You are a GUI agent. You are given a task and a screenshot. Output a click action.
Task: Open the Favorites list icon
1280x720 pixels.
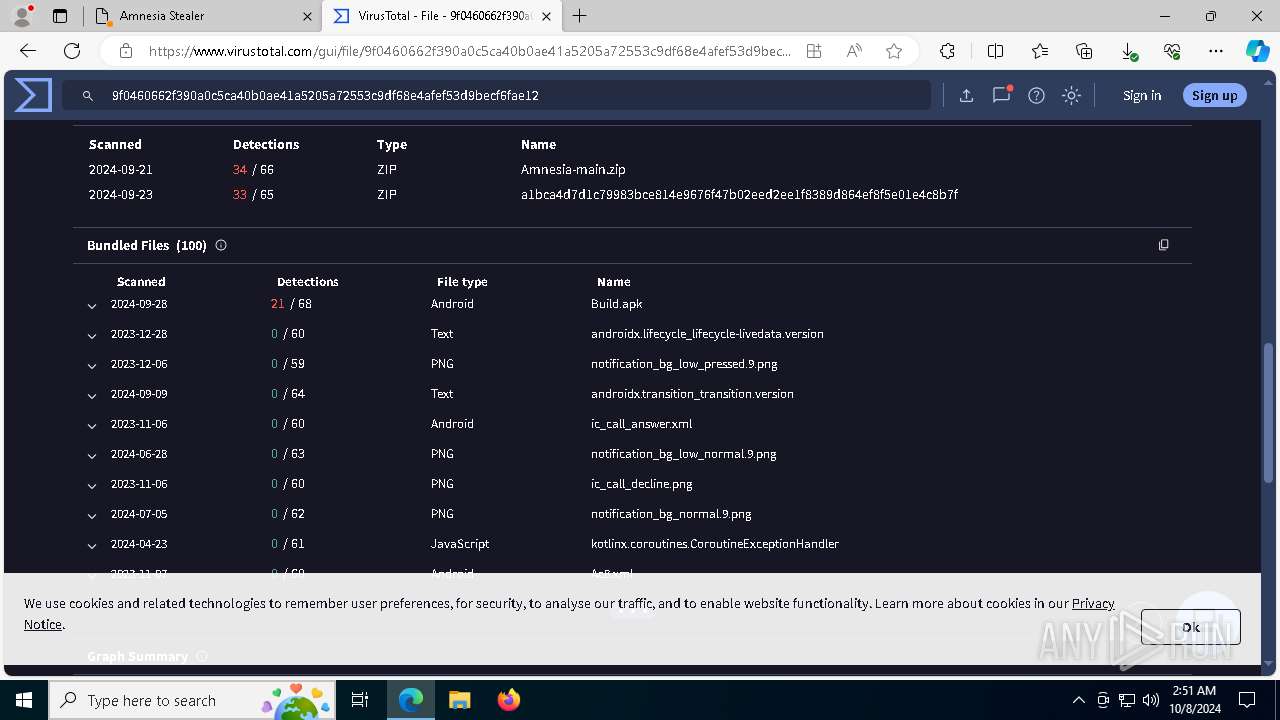click(x=1040, y=51)
